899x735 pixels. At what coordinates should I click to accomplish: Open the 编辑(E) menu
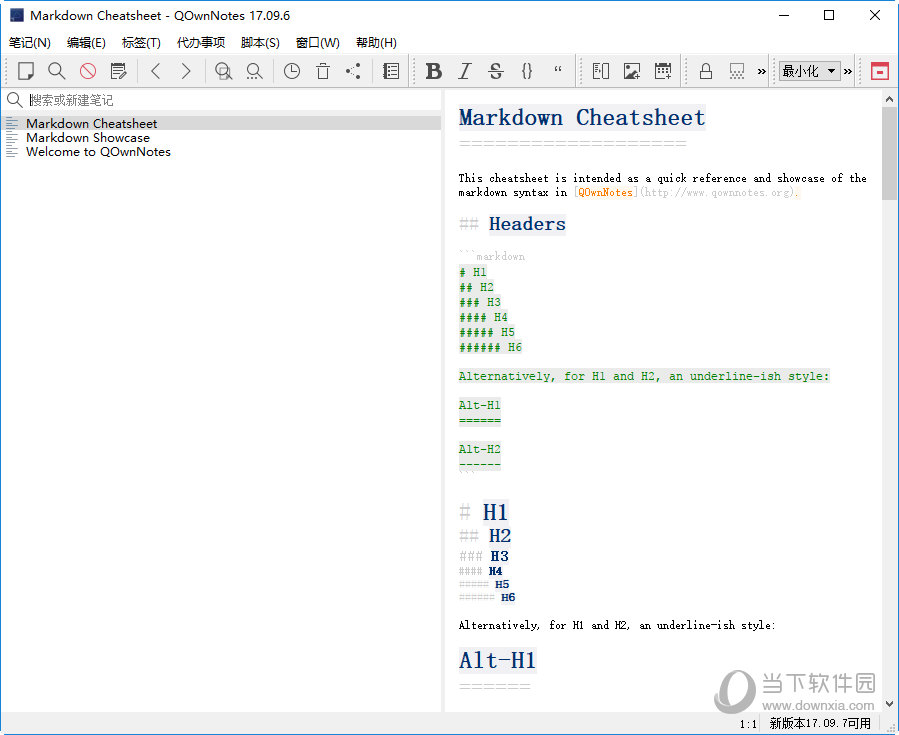click(x=86, y=43)
